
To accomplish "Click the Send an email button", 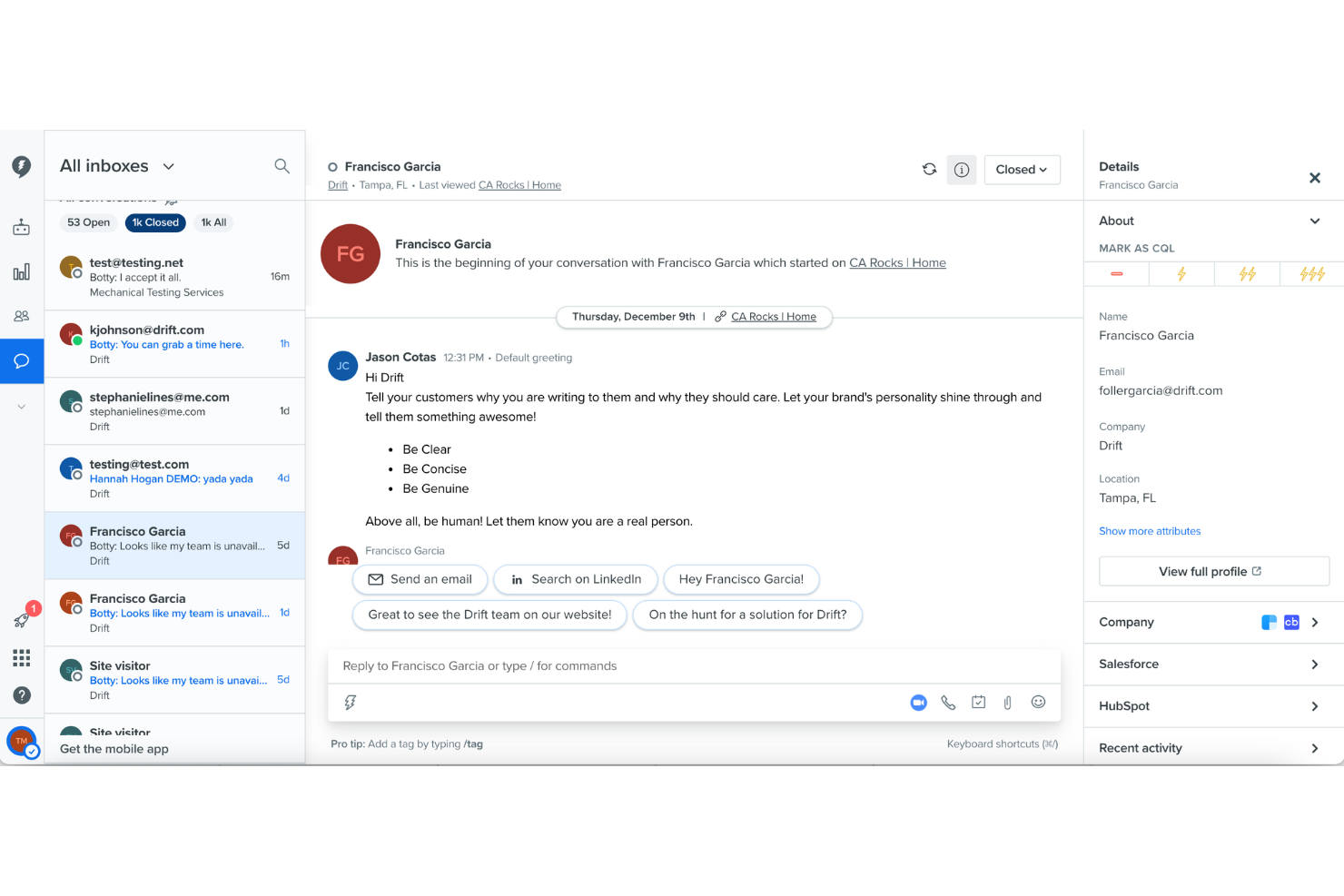I will 420,579.
